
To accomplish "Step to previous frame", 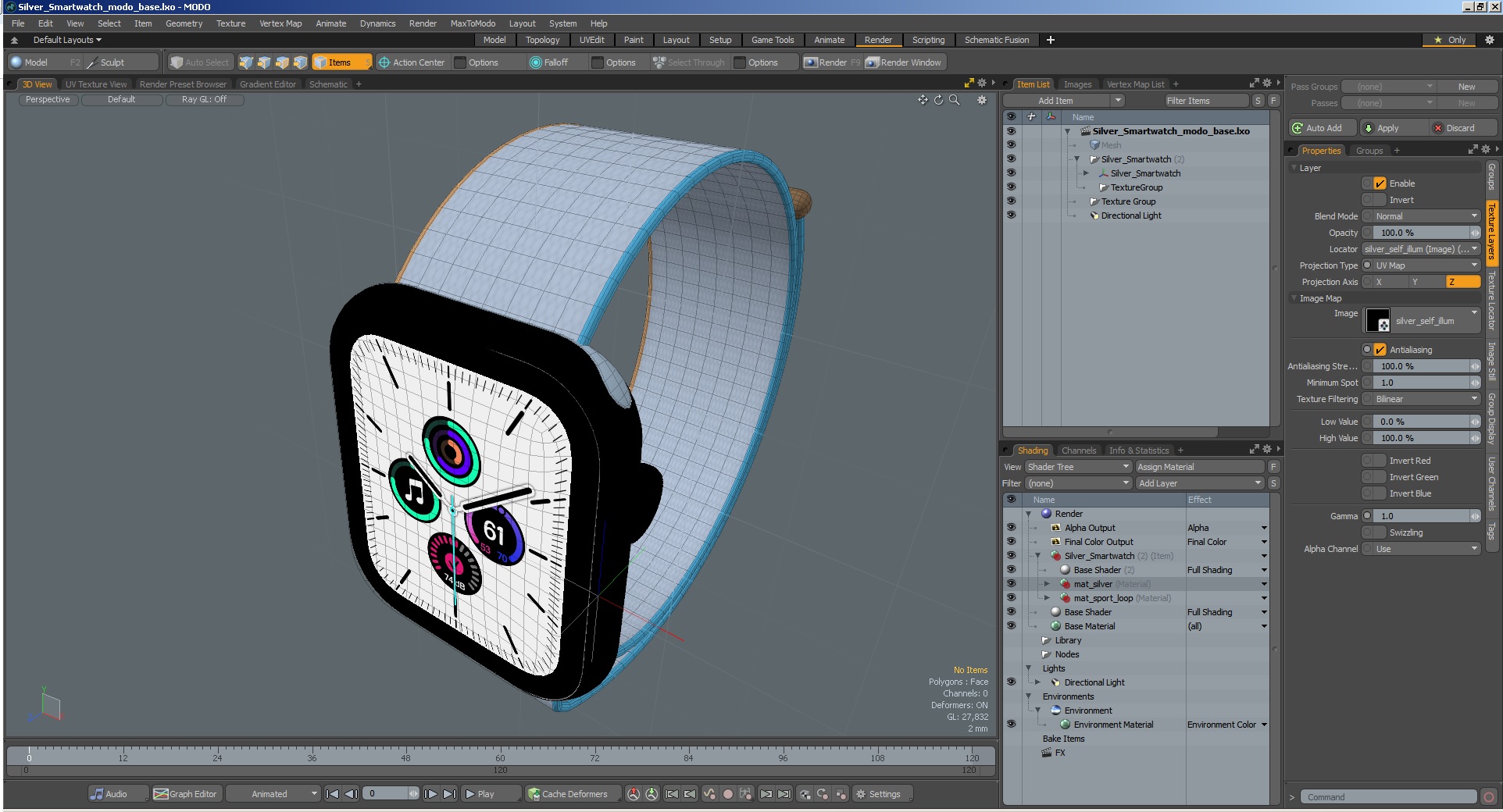I will point(351,794).
